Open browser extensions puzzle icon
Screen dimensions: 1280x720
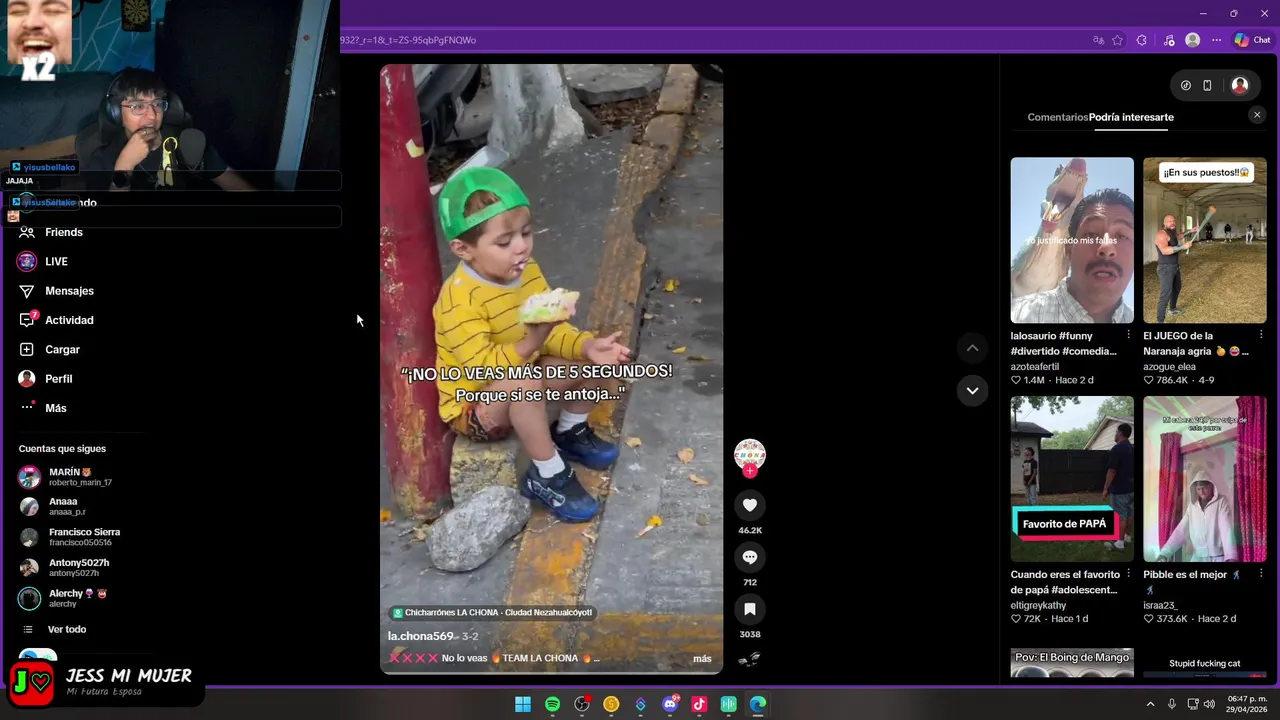1142,40
